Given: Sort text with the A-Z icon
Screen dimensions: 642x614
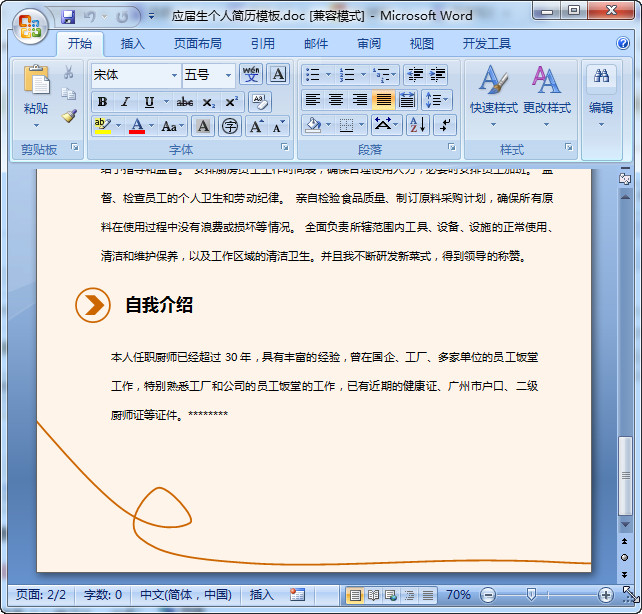Looking at the screenshot, I should (418, 125).
